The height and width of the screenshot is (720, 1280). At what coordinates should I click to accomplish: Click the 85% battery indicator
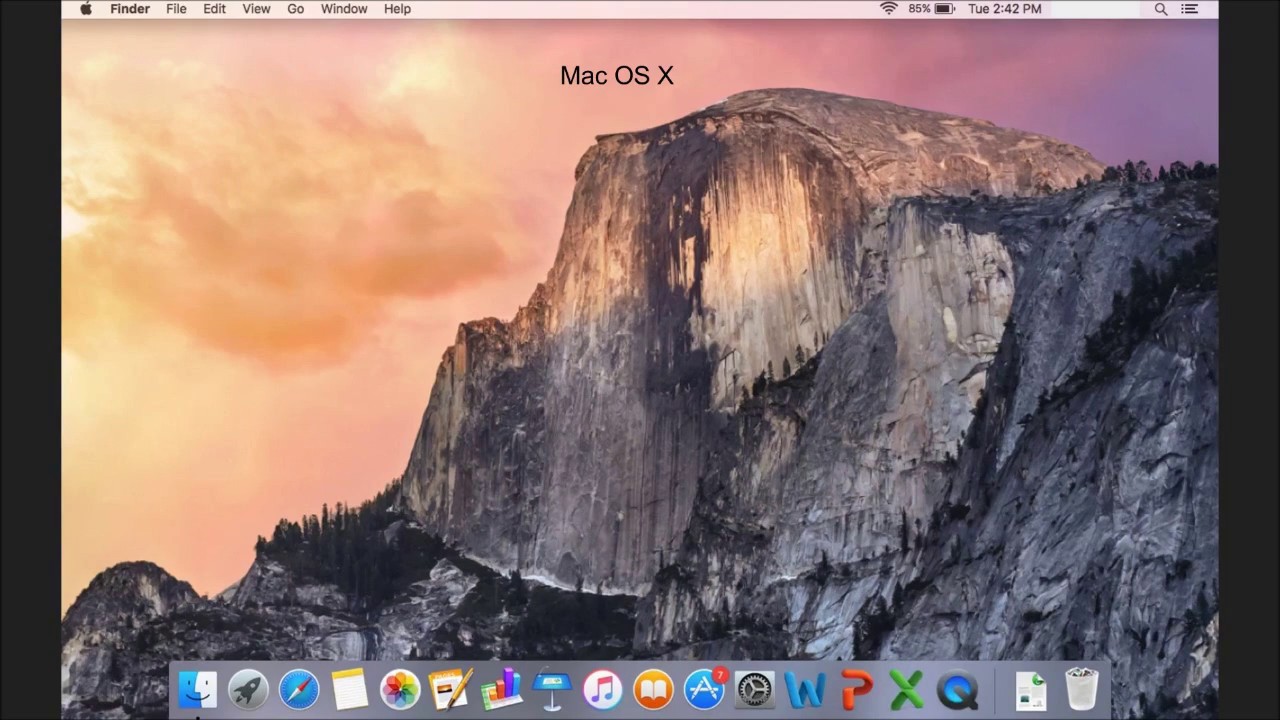(x=932, y=9)
